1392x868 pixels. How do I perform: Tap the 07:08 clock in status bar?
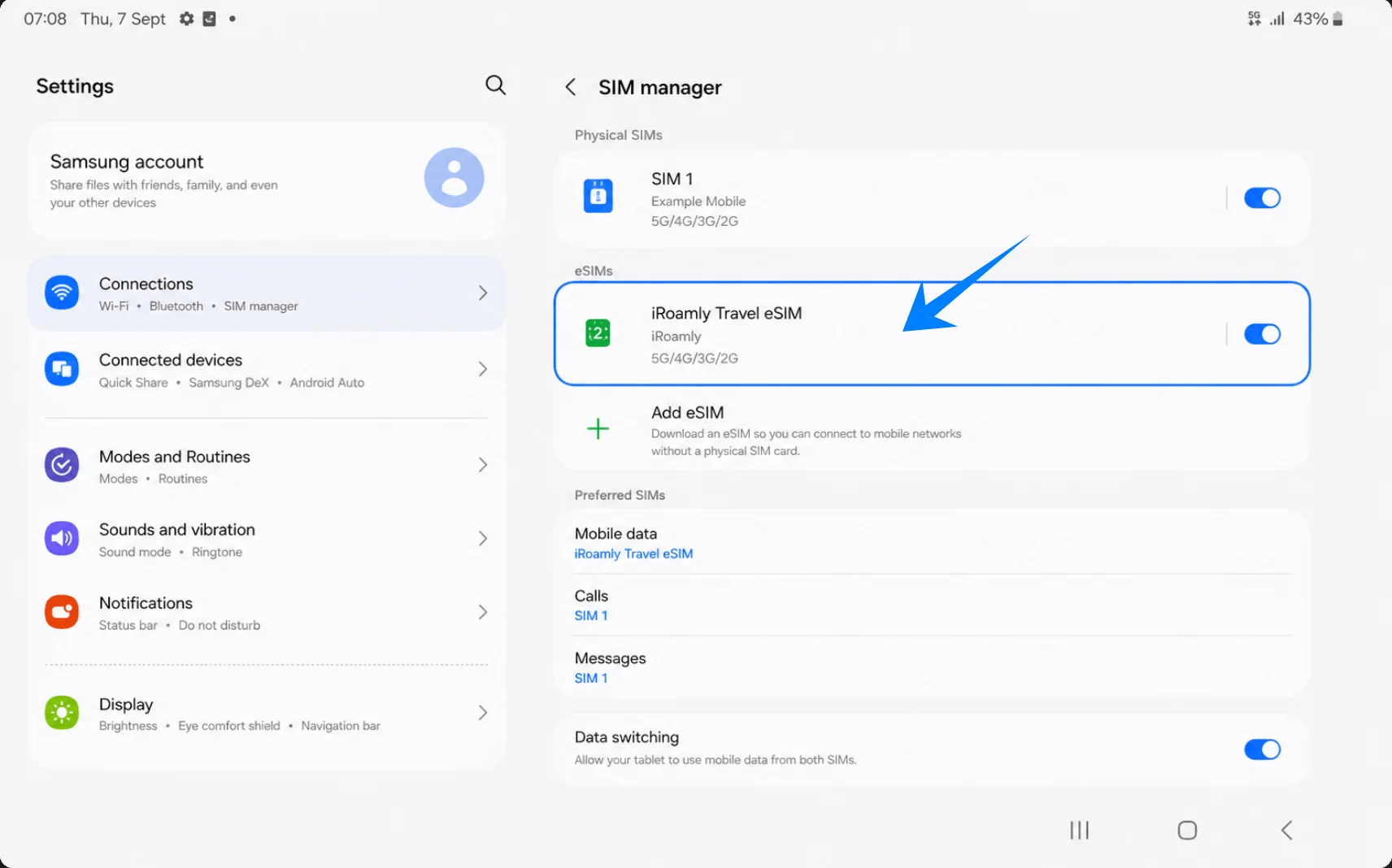[x=45, y=19]
